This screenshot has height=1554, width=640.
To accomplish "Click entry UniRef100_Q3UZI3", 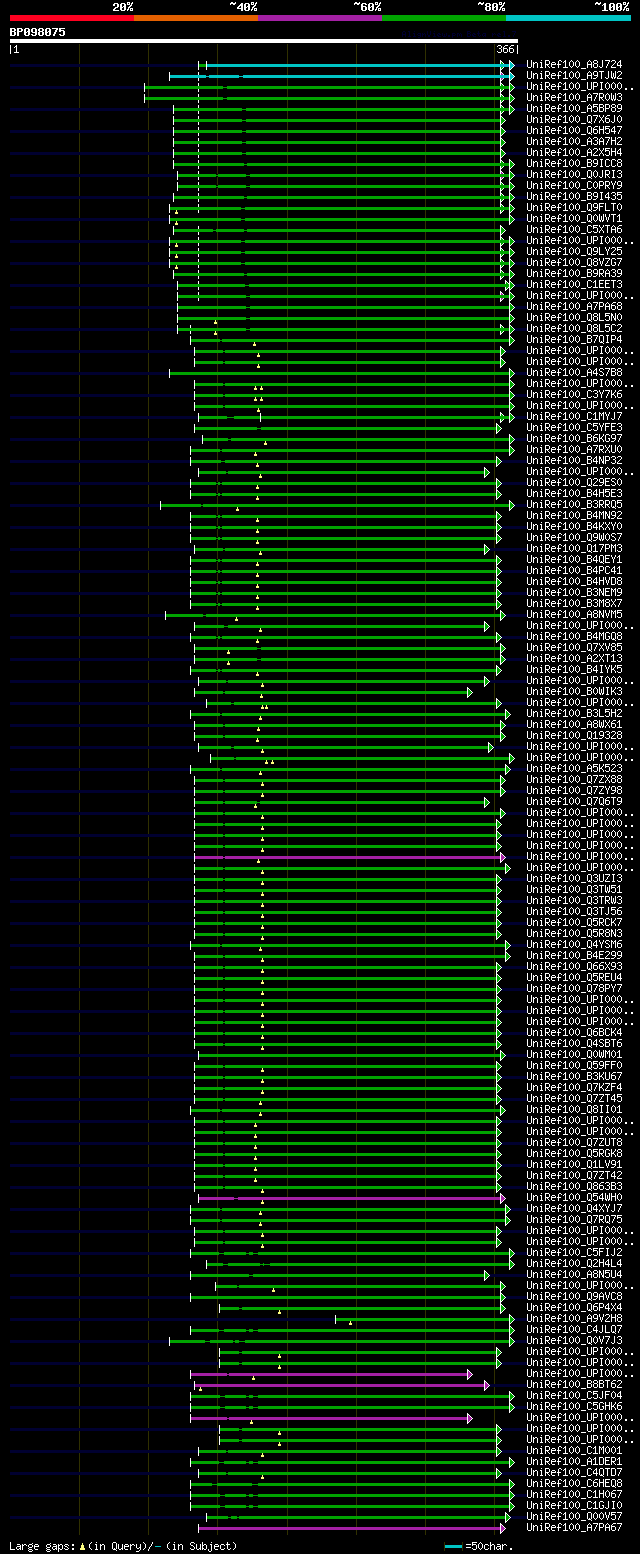I will [574, 879].
